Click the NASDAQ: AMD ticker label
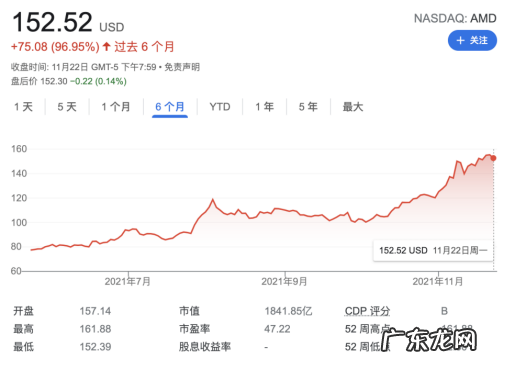Screen dimensions: 515x369 [455, 18]
